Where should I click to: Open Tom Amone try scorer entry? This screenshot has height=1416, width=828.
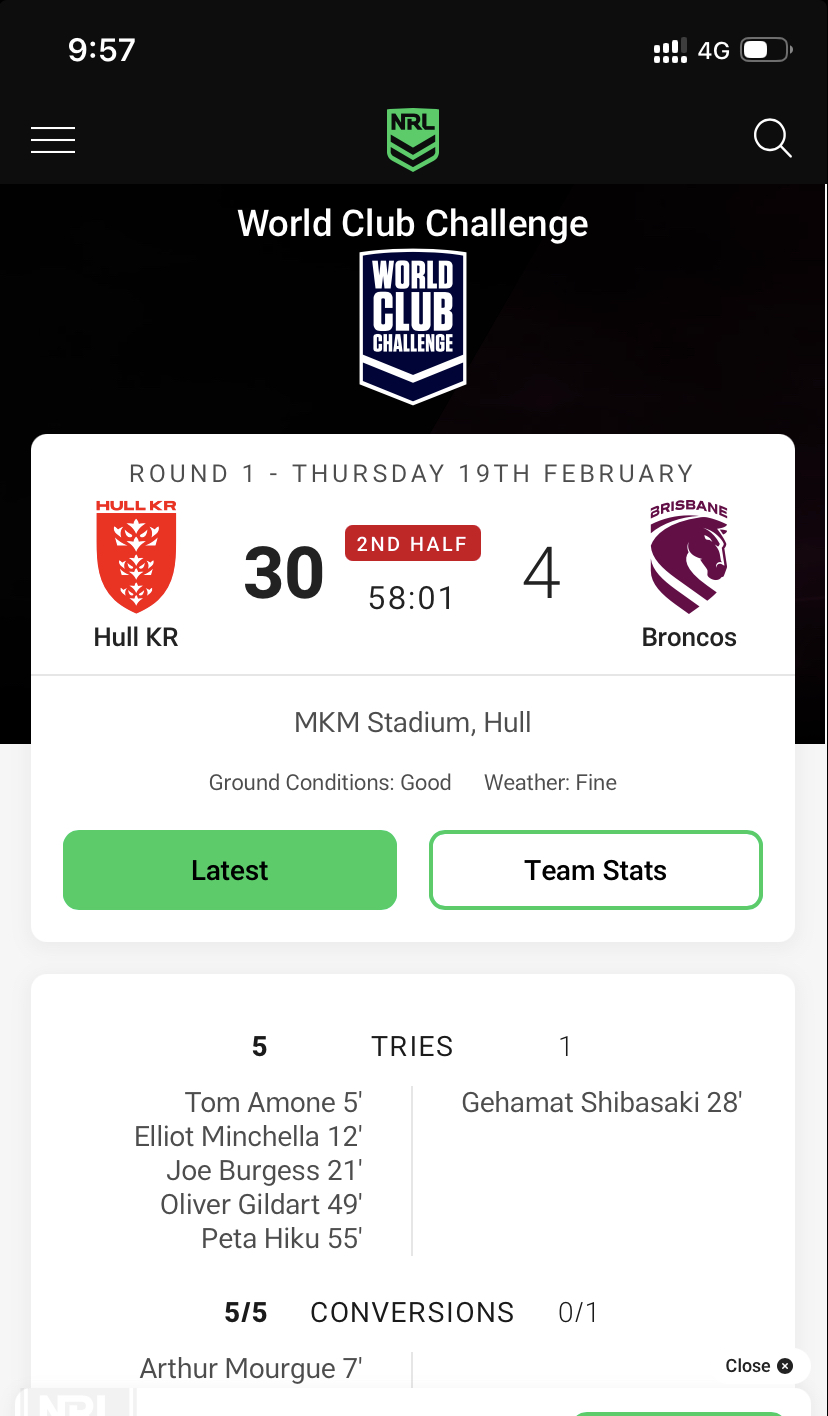tap(273, 1102)
